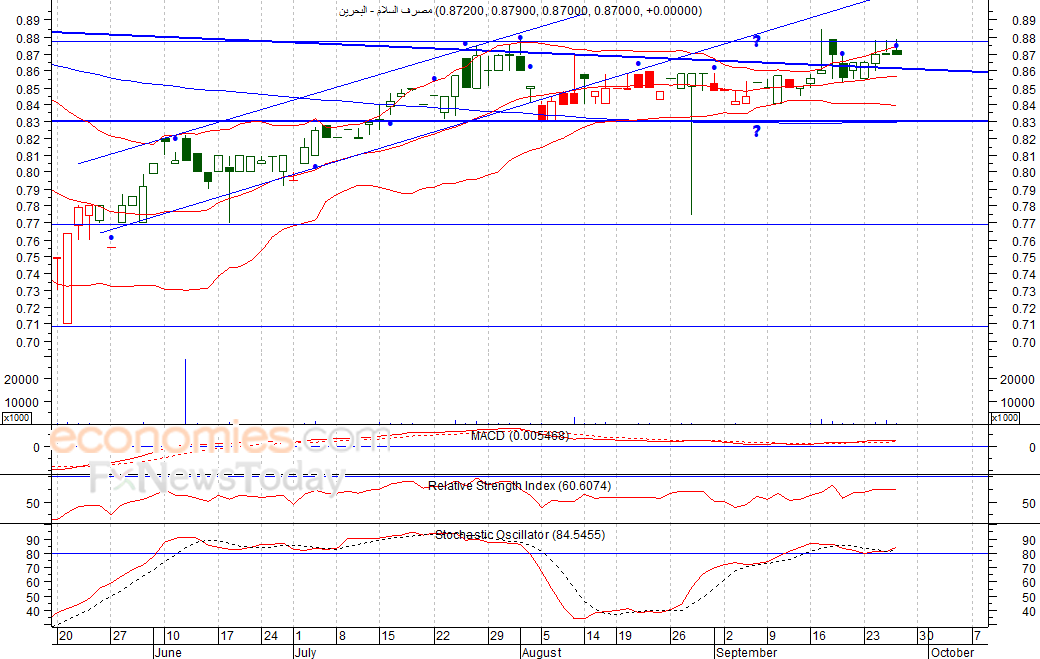Viewport: 1040px width, 659px height.
Task: Click the date label 20 on time axis
Action: click(65, 636)
